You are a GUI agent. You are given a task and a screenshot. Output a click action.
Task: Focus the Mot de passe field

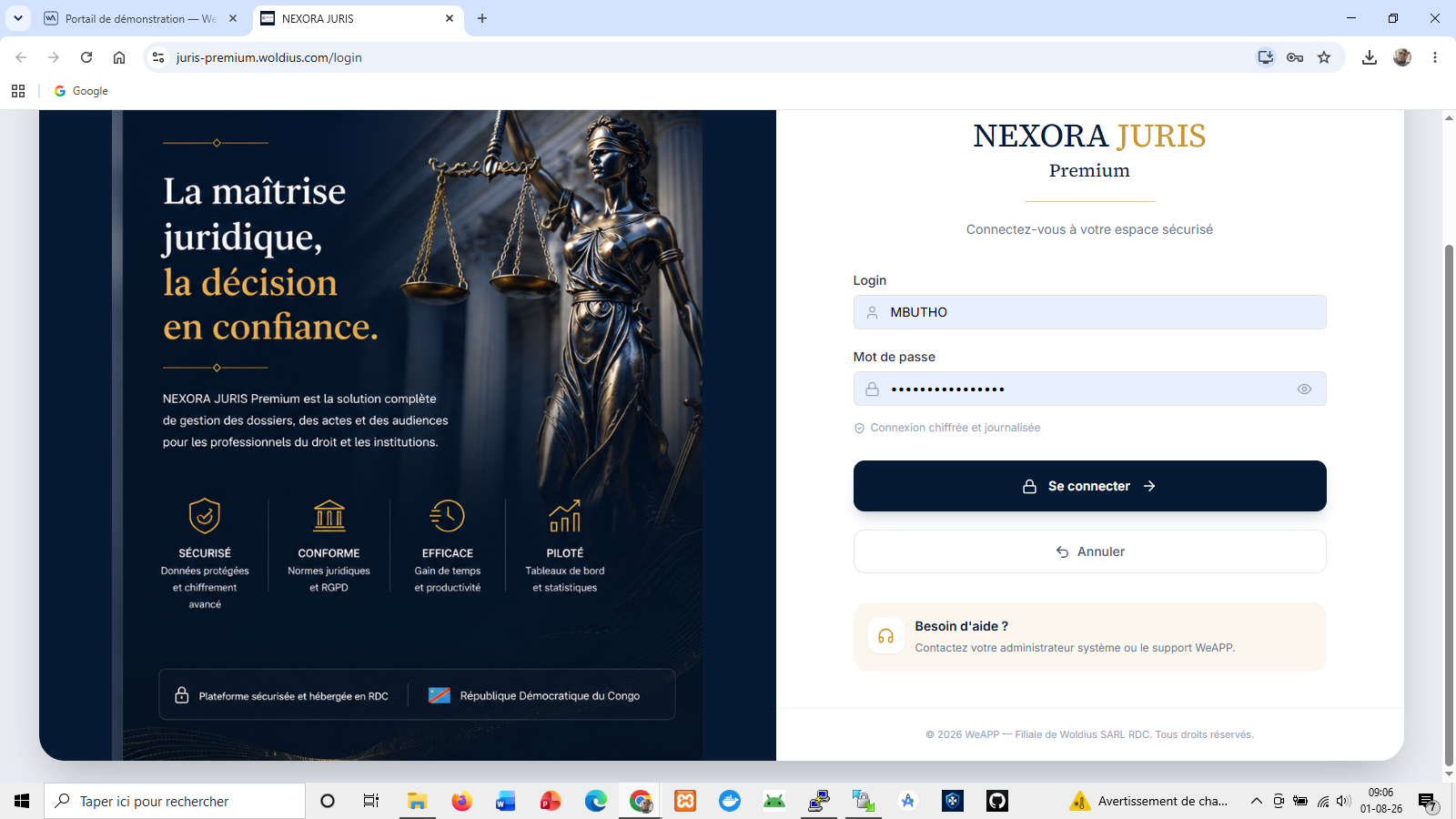point(1089,389)
